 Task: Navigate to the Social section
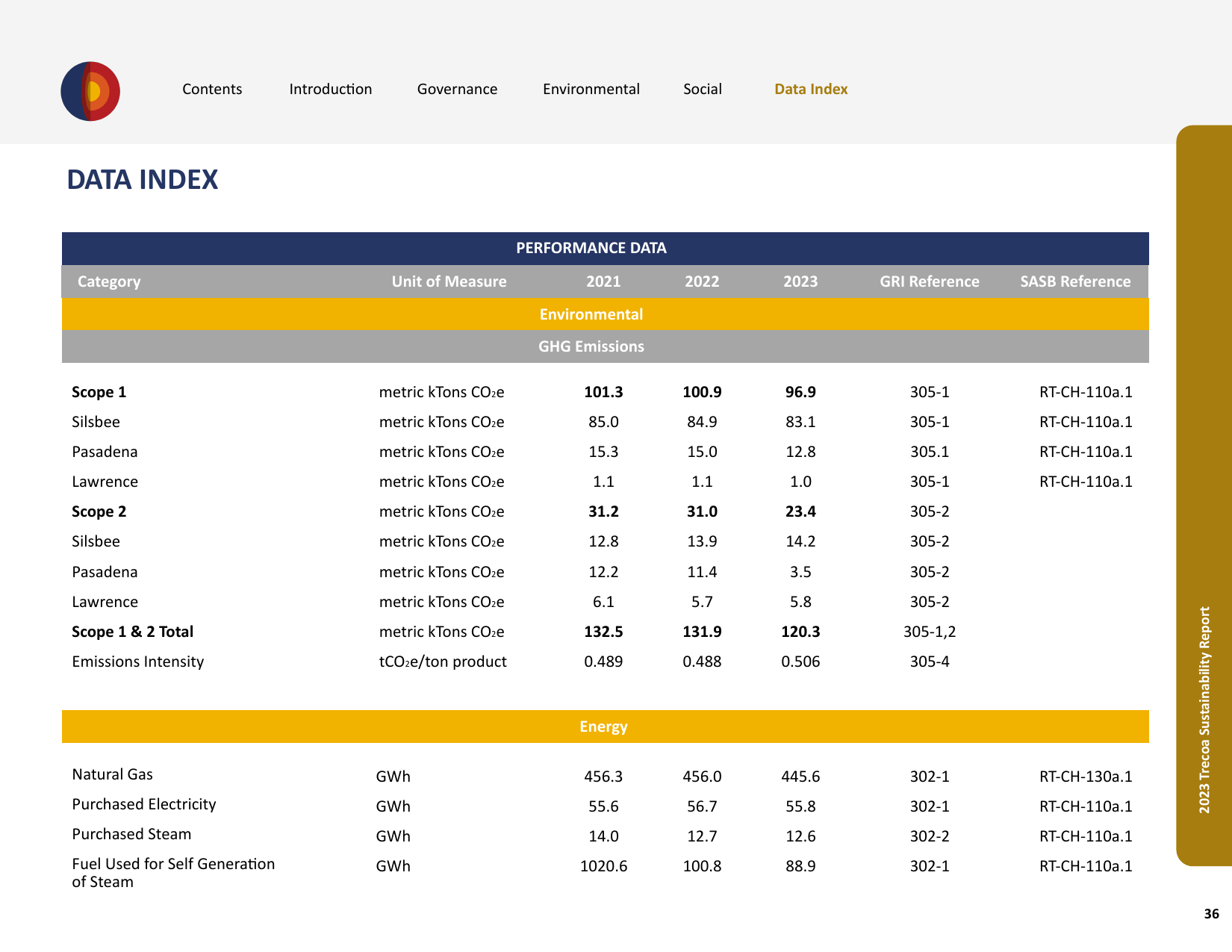(703, 89)
